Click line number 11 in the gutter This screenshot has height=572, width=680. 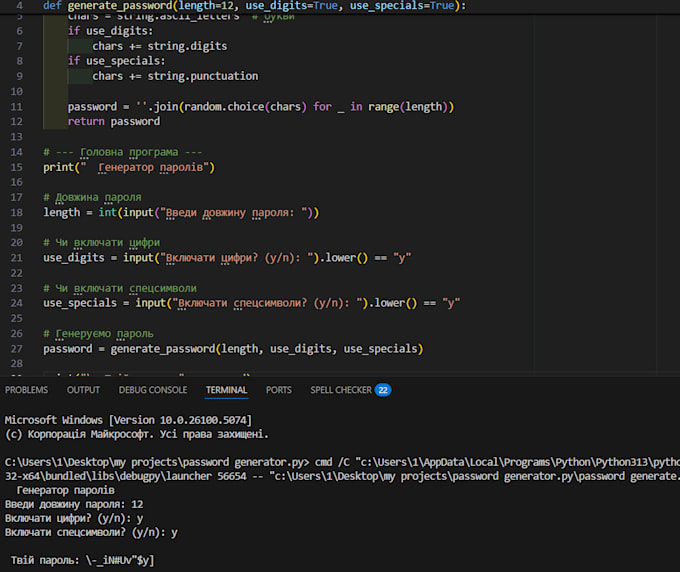tap(16, 107)
